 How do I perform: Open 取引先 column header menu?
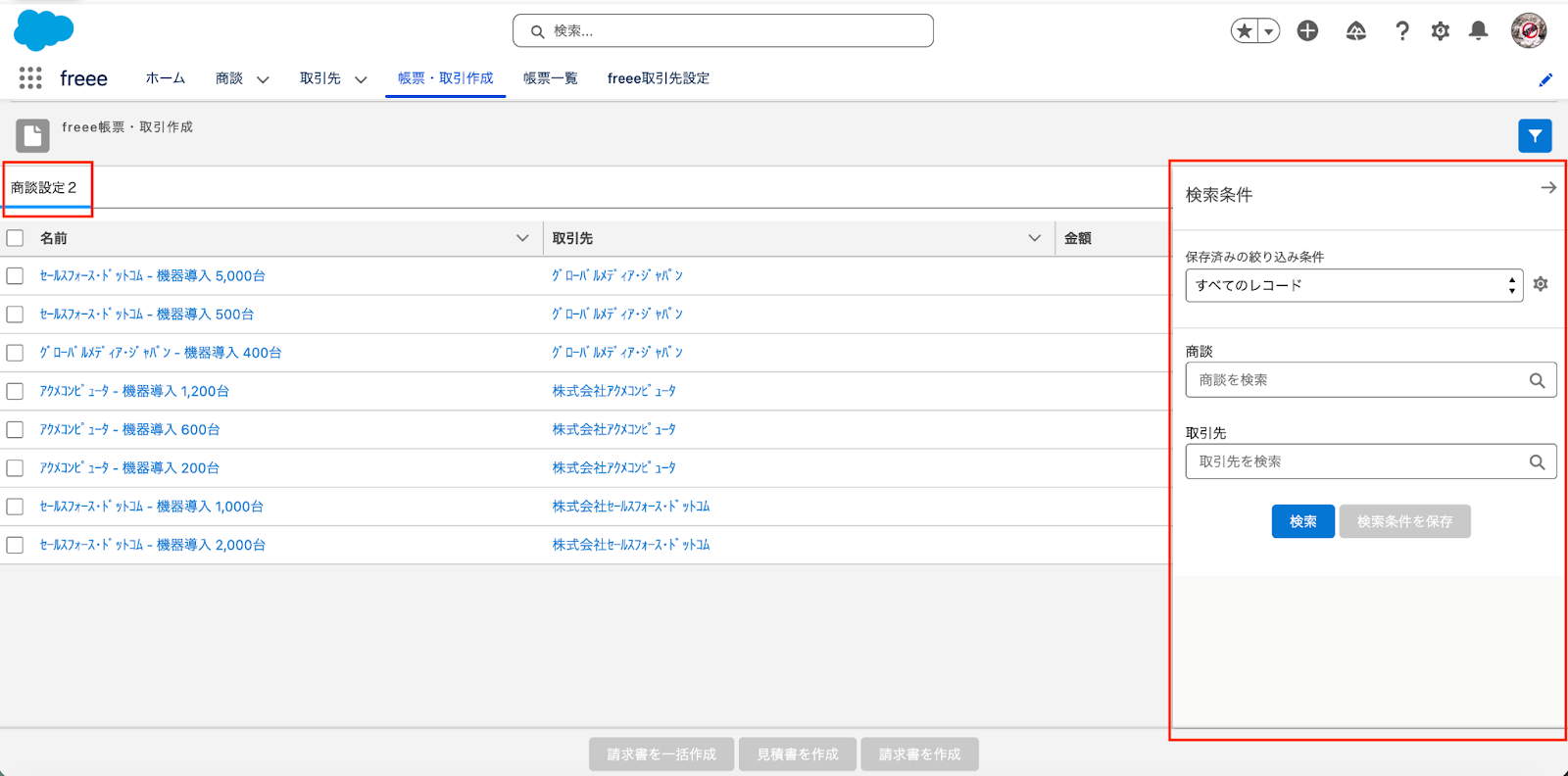click(1035, 238)
